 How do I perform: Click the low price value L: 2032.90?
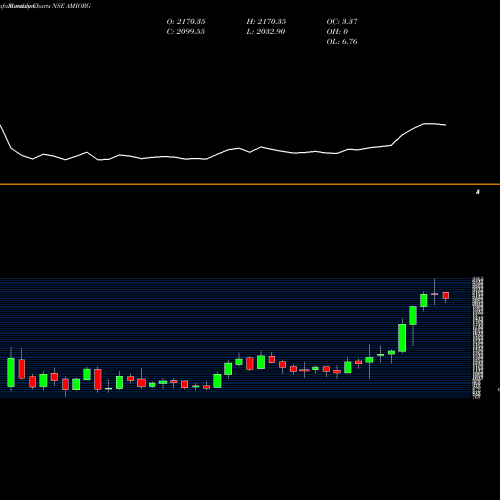pyautogui.click(x=266, y=32)
